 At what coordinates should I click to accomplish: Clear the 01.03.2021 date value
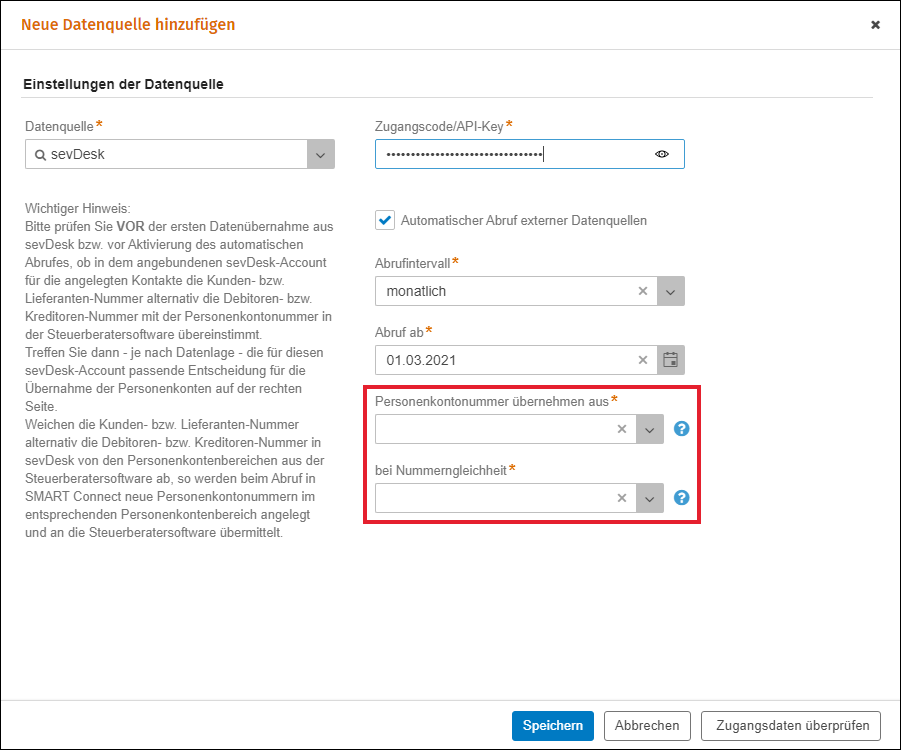642,360
